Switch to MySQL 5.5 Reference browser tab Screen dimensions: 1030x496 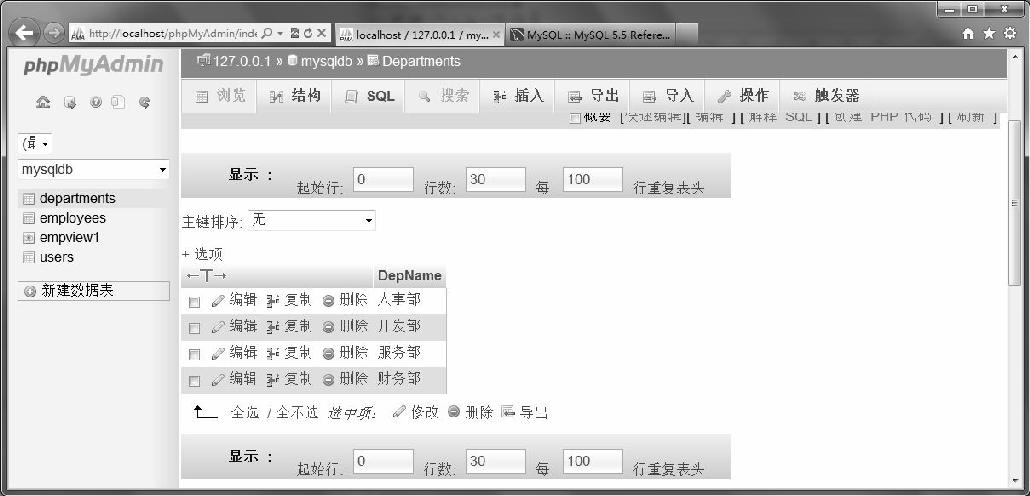tap(591, 34)
